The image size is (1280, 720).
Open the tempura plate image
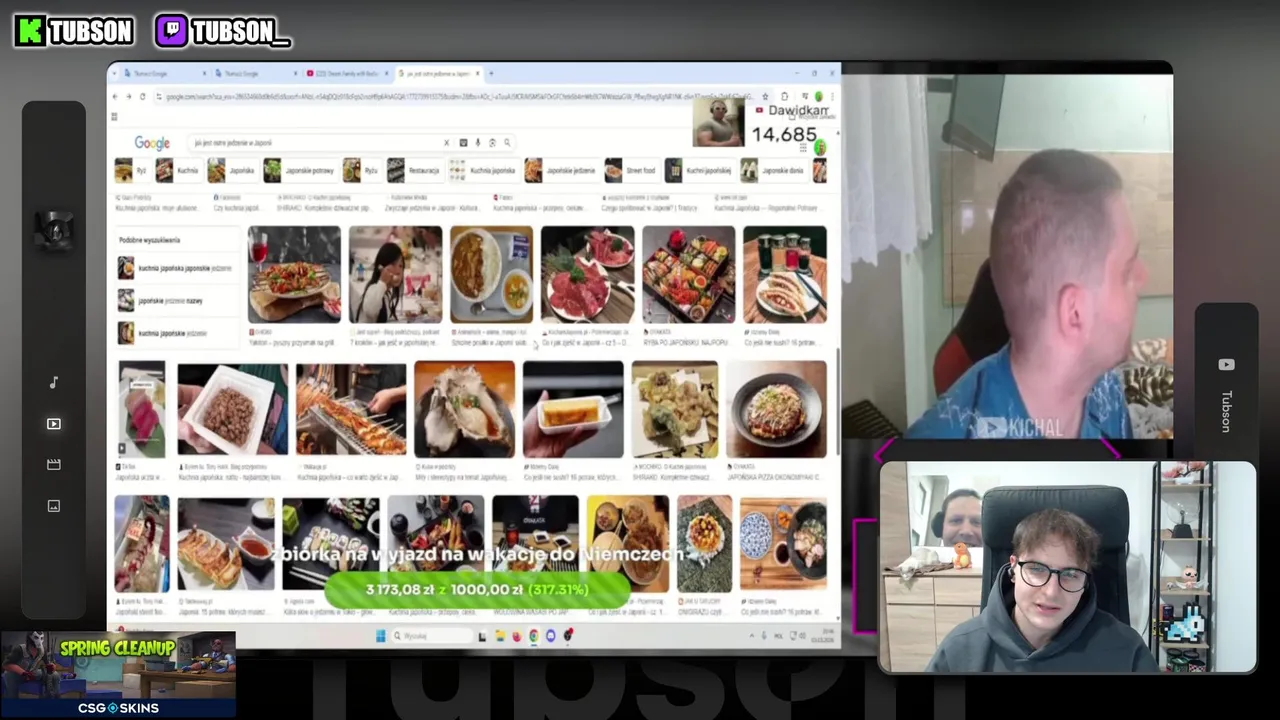[674, 409]
